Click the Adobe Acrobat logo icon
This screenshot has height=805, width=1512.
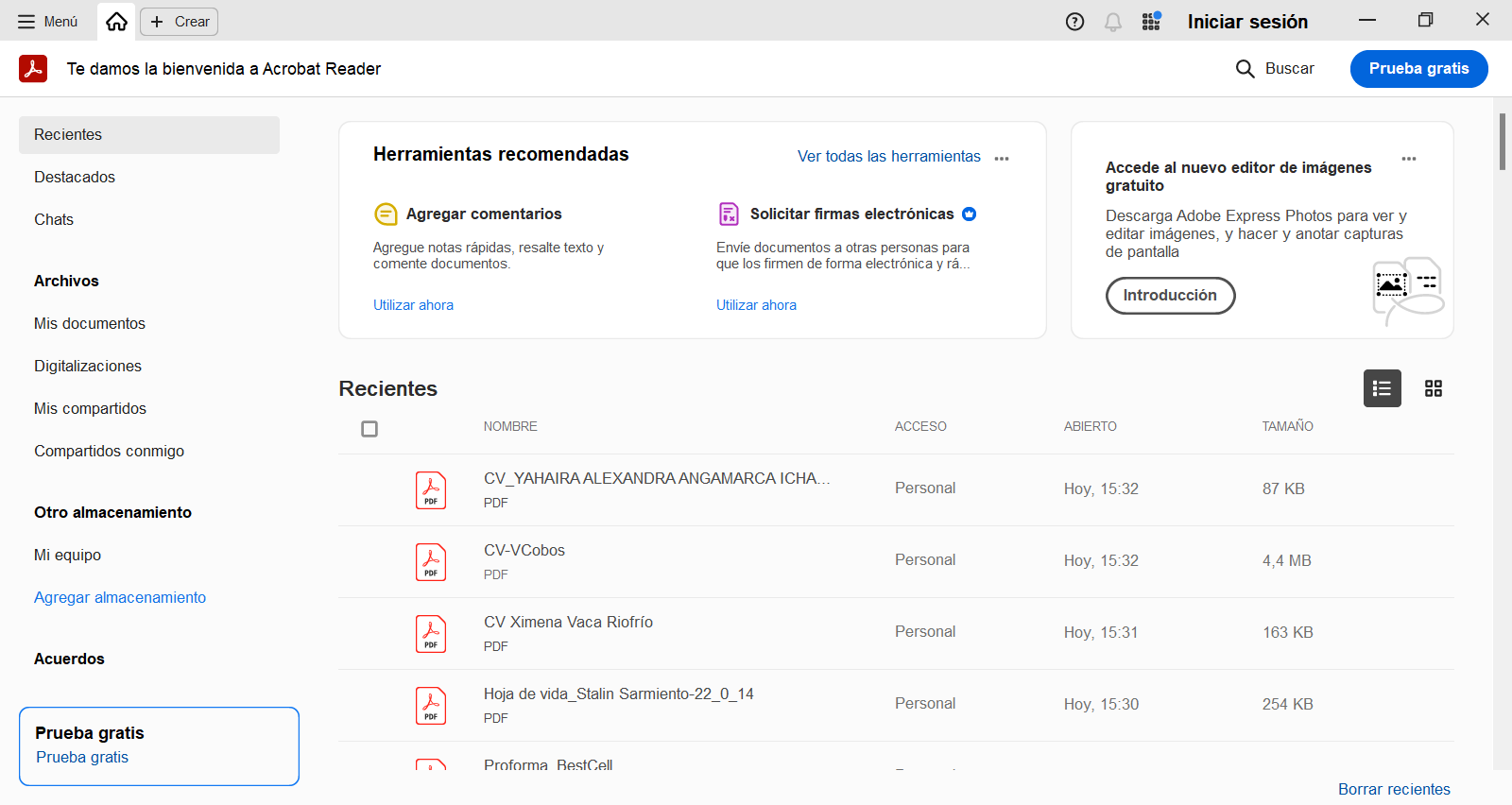coord(33,69)
